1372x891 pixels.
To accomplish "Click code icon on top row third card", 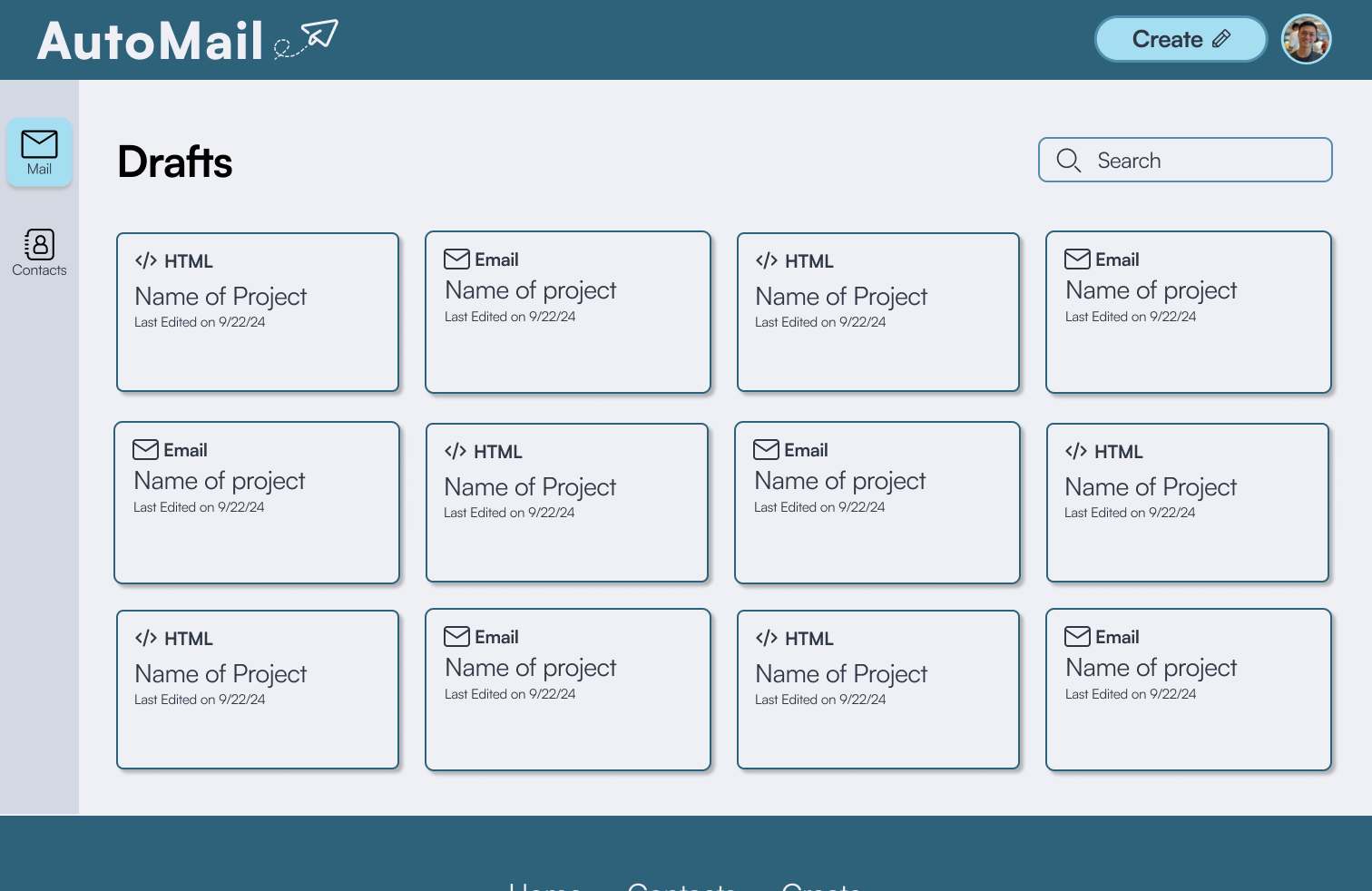I will (x=767, y=260).
